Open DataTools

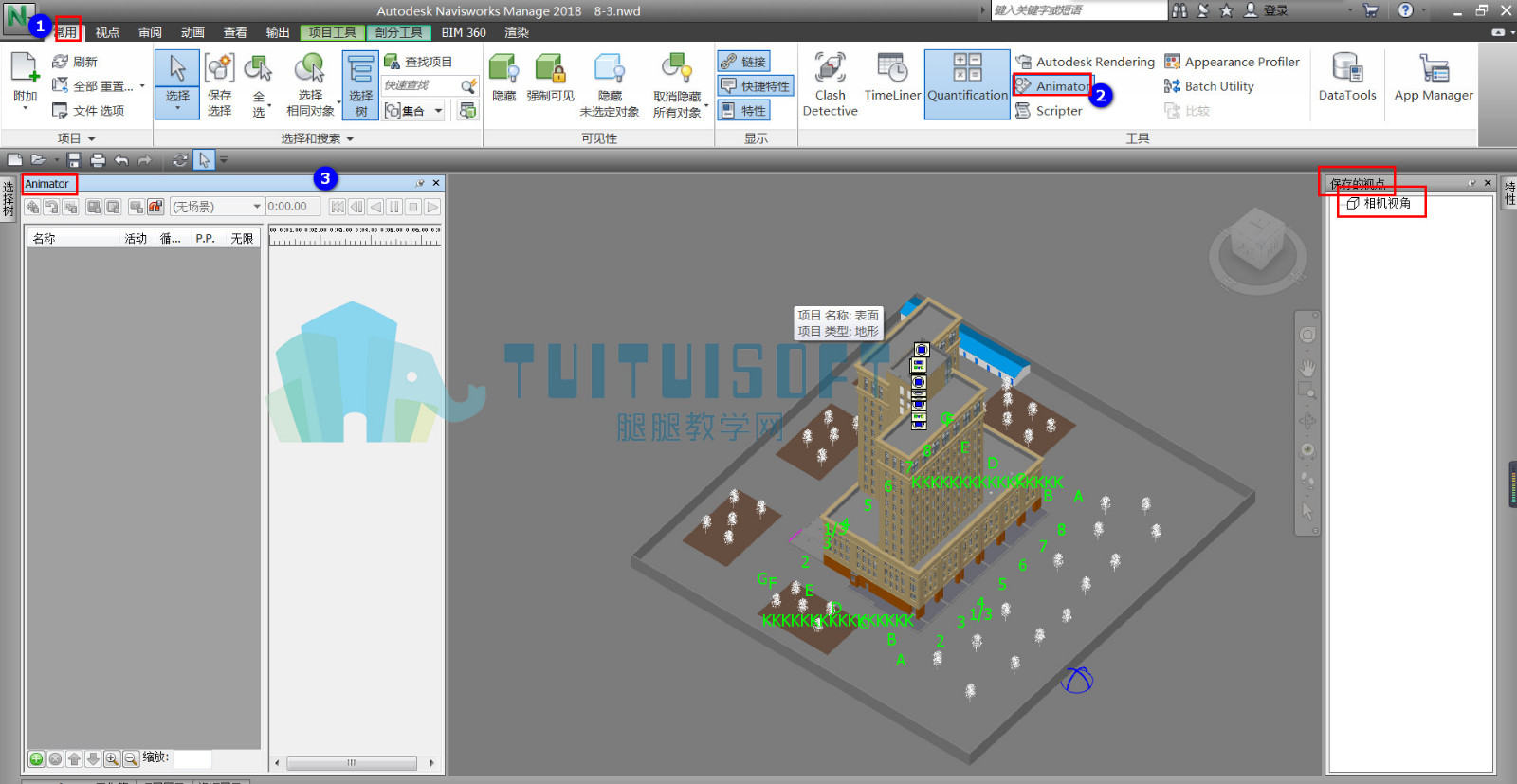[1347, 78]
